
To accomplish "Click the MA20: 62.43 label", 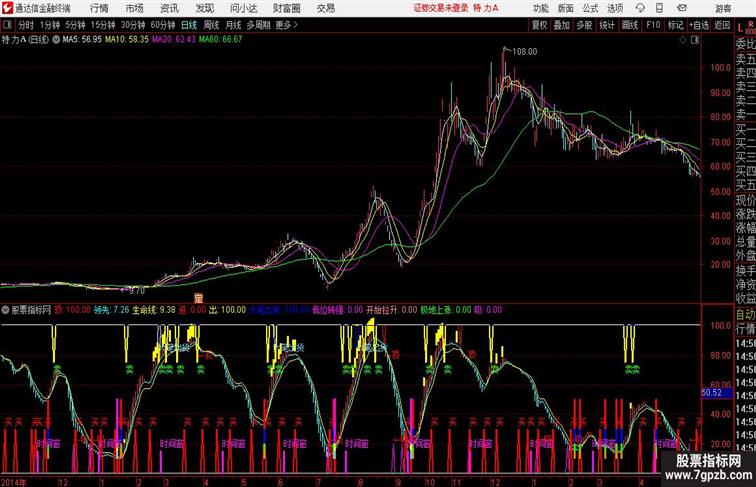I will tap(174, 40).
